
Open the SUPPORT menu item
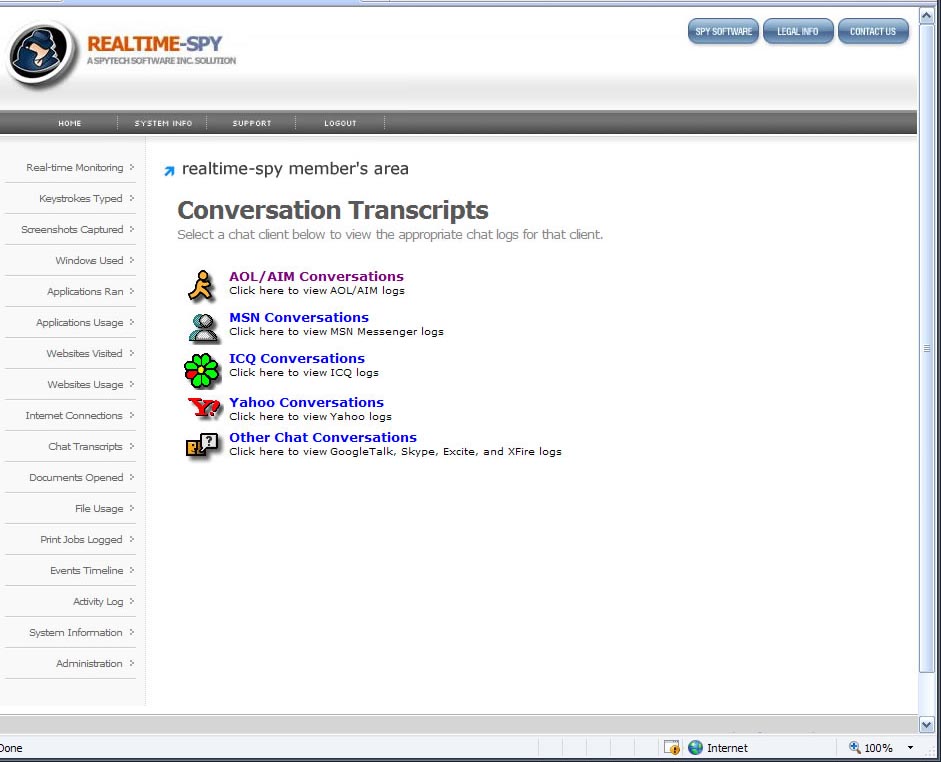tap(252, 123)
